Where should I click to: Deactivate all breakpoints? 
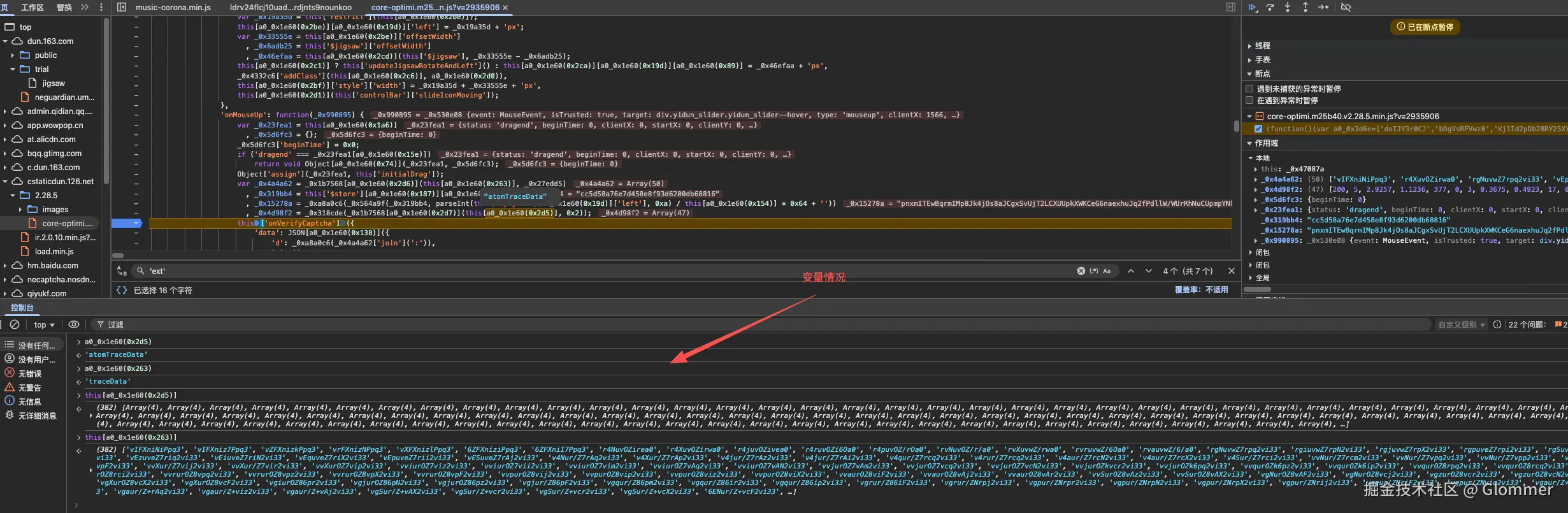pos(1346,8)
